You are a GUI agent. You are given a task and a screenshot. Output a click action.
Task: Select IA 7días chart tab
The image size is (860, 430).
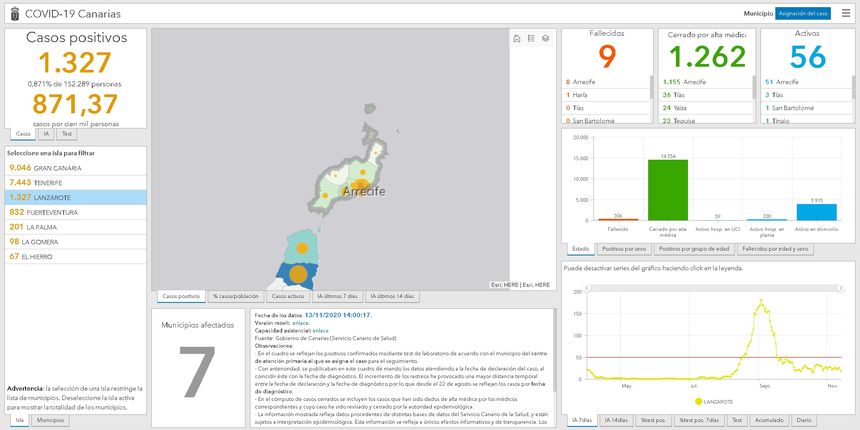tap(582, 421)
